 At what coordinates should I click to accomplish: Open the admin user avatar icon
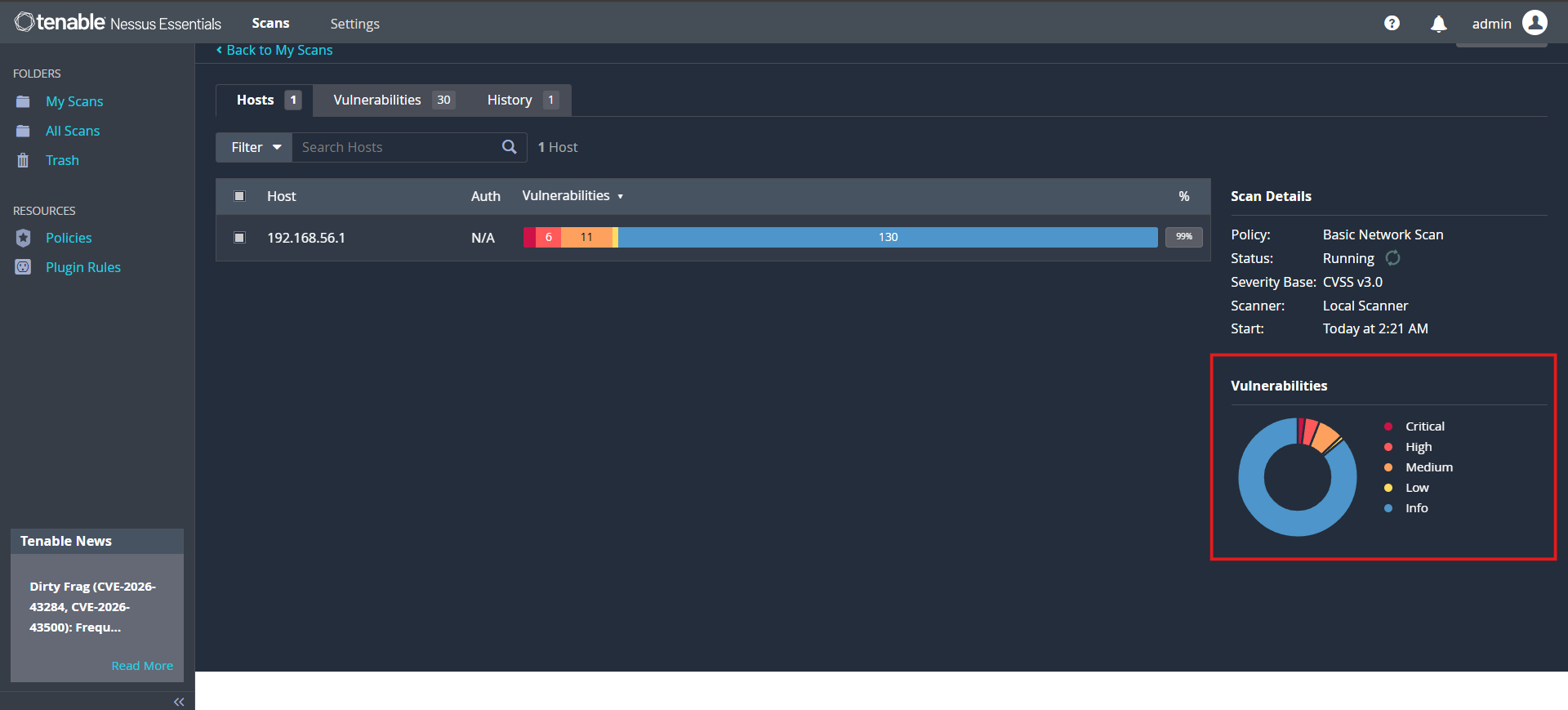pos(1535,23)
